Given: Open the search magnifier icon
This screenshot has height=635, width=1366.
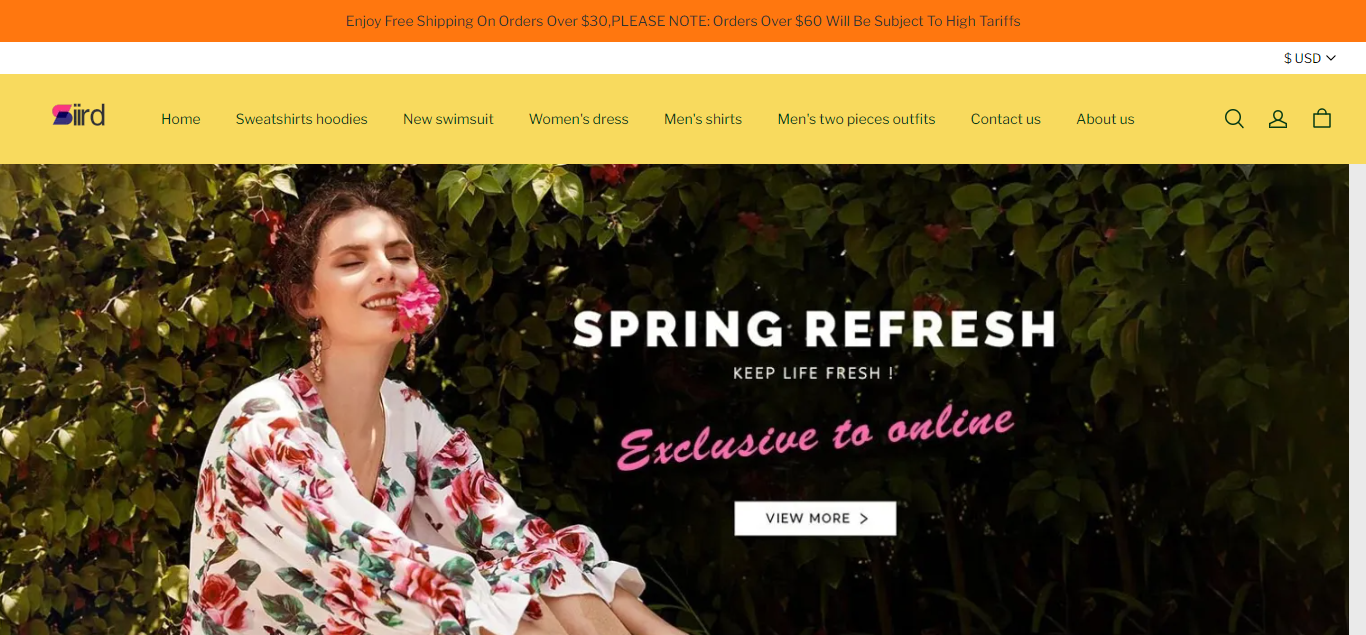Looking at the screenshot, I should click(x=1234, y=119).
